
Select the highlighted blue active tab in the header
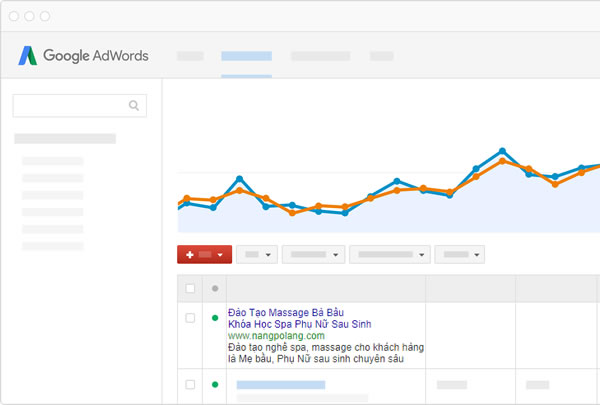pyautogui.click(x=246, y=56)
